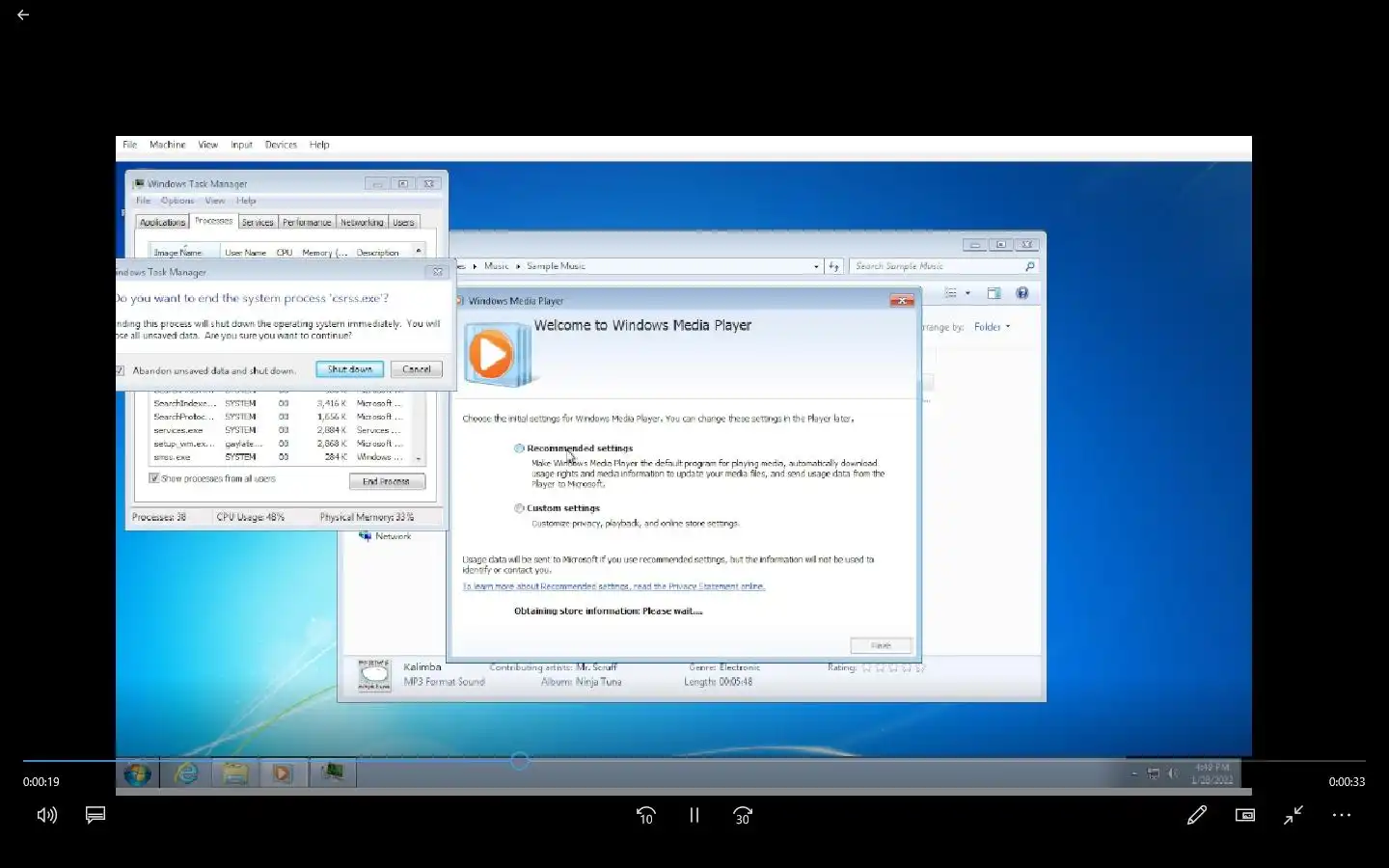Sort processes by User Name column

246,252
